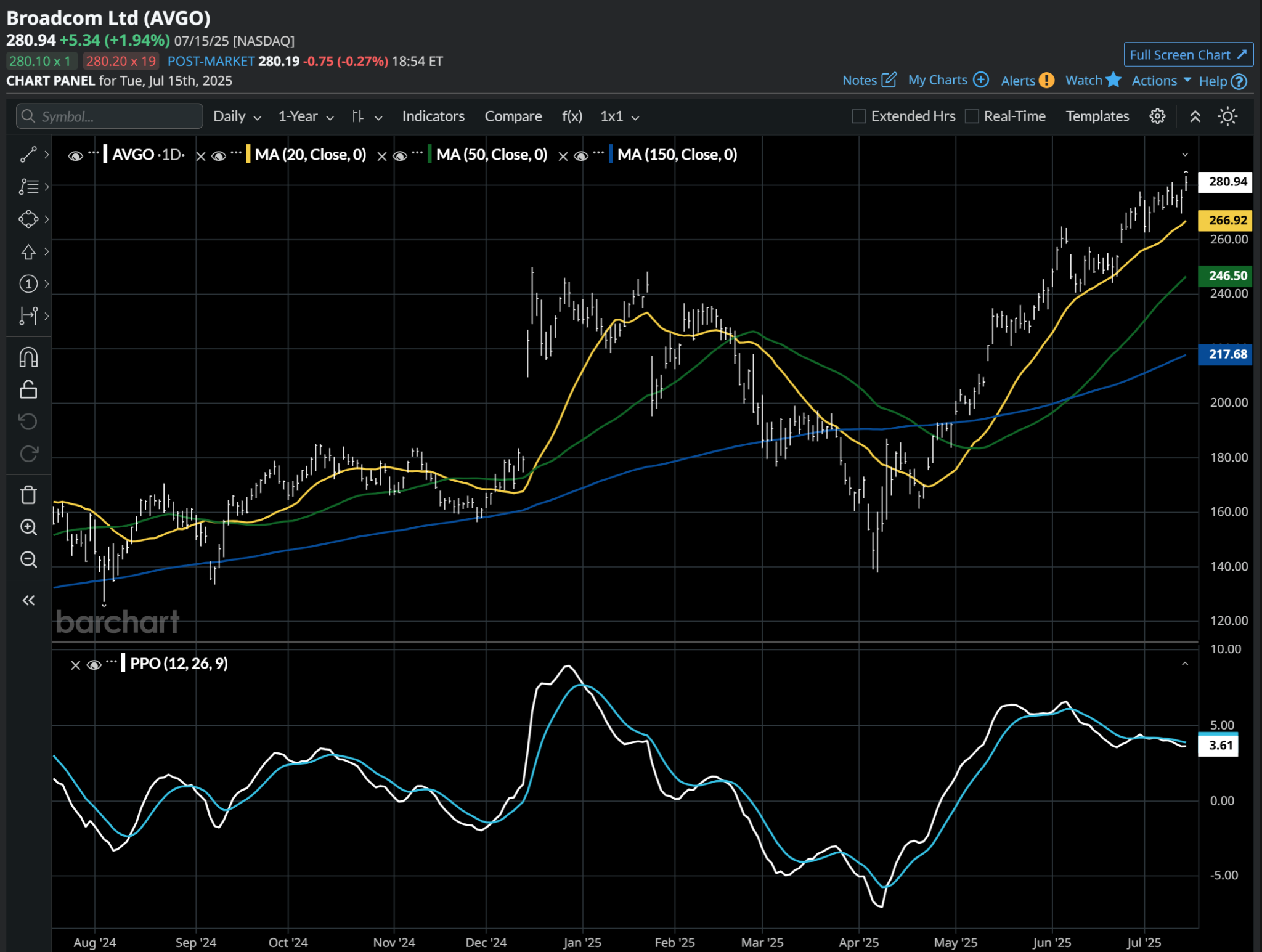Click the My Charts plus icon
1262x952 pixels.
980,80
